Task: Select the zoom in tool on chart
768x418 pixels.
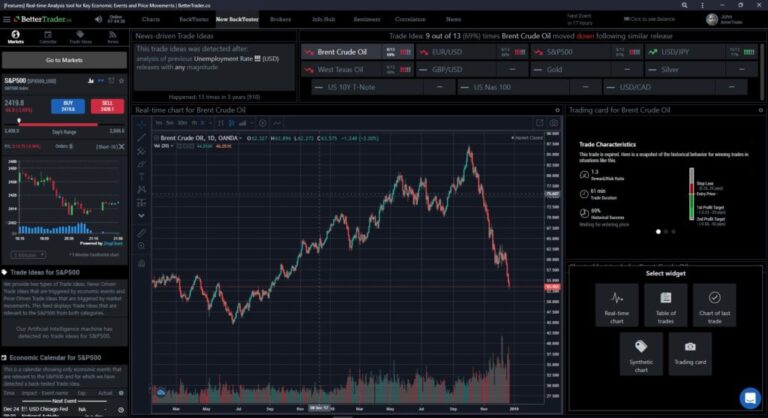Action: click(x=142, y=246)
